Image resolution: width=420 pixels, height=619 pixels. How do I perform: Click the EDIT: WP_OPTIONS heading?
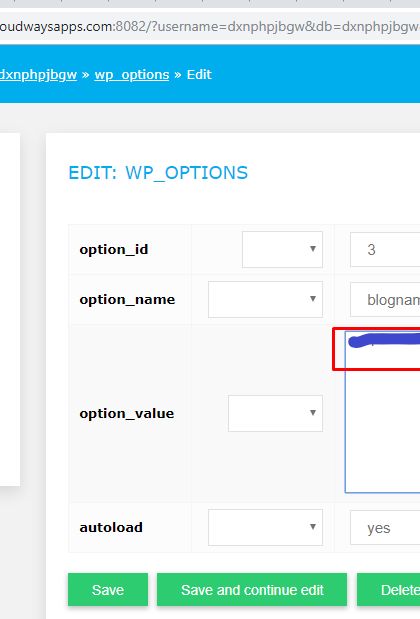click(x=158, y=173)
